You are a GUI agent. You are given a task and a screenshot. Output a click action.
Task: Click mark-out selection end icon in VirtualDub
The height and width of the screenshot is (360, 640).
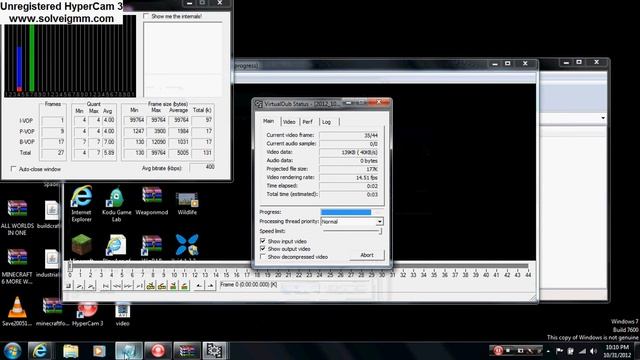click(210, 286)
